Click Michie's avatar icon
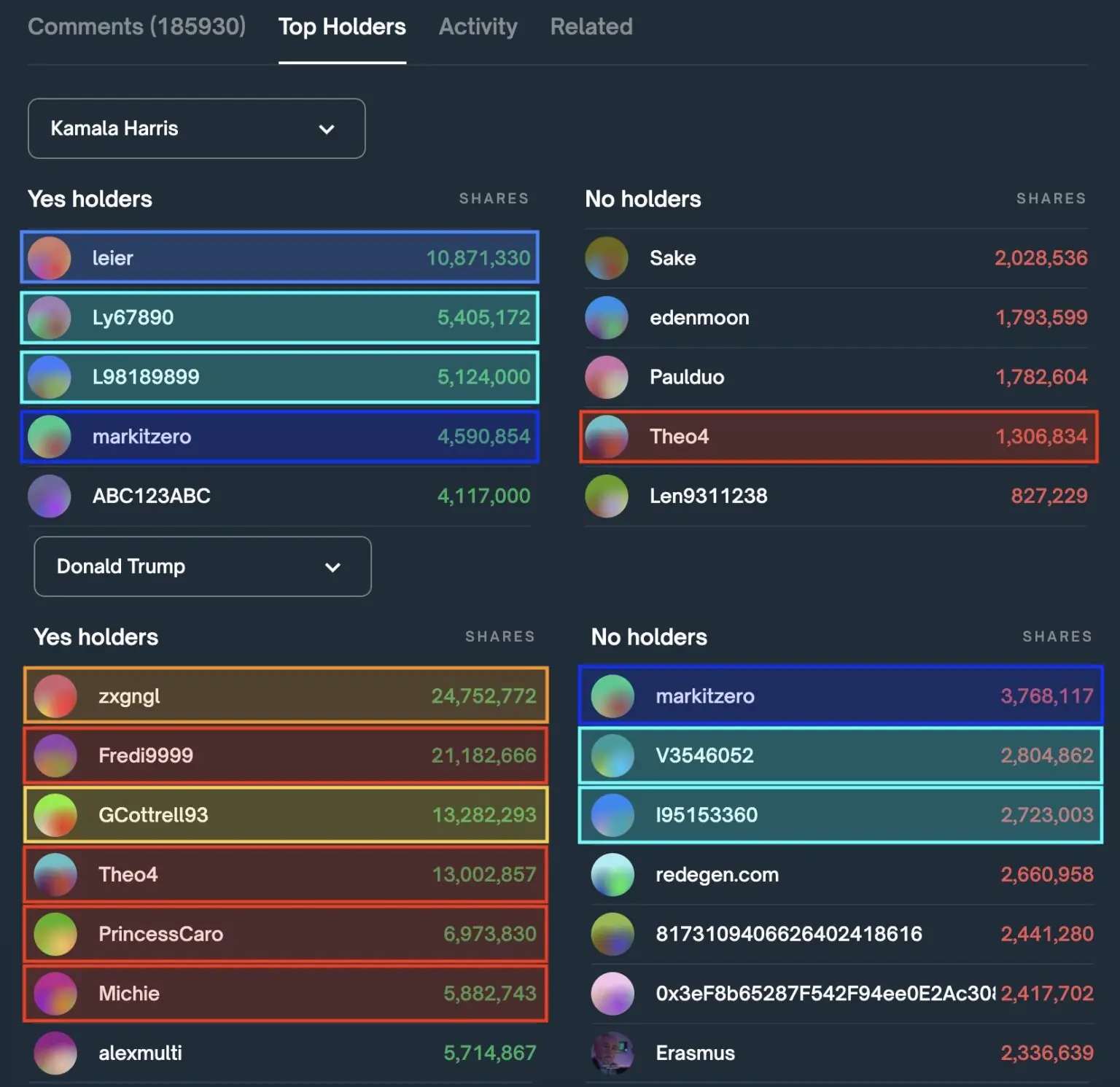This screenshot has height=1087, width=1120. tap(55, 994)
